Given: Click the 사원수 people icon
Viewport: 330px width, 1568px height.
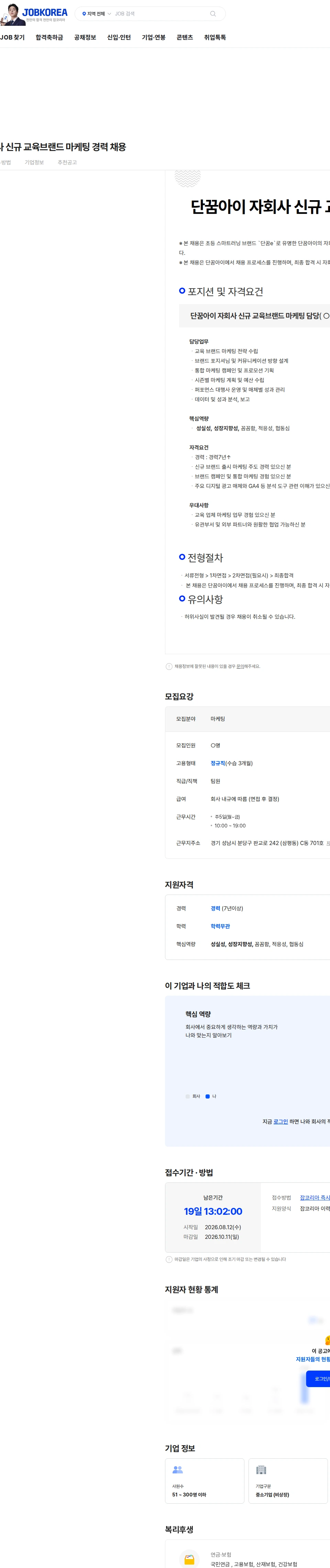Looking at the screenshot, I should pyautogui.click(x=178, y=1469).
